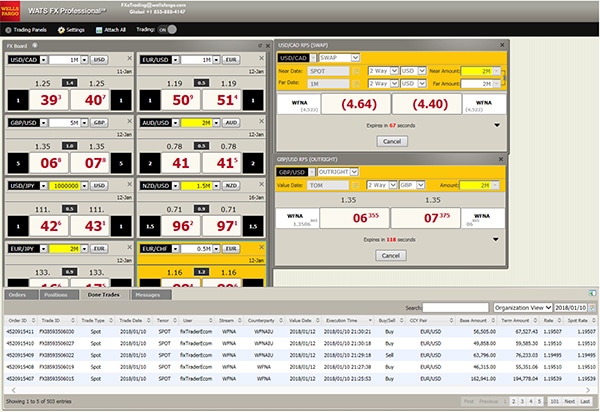Click swap bid quote (4.64)

click(x=356, y=104)
